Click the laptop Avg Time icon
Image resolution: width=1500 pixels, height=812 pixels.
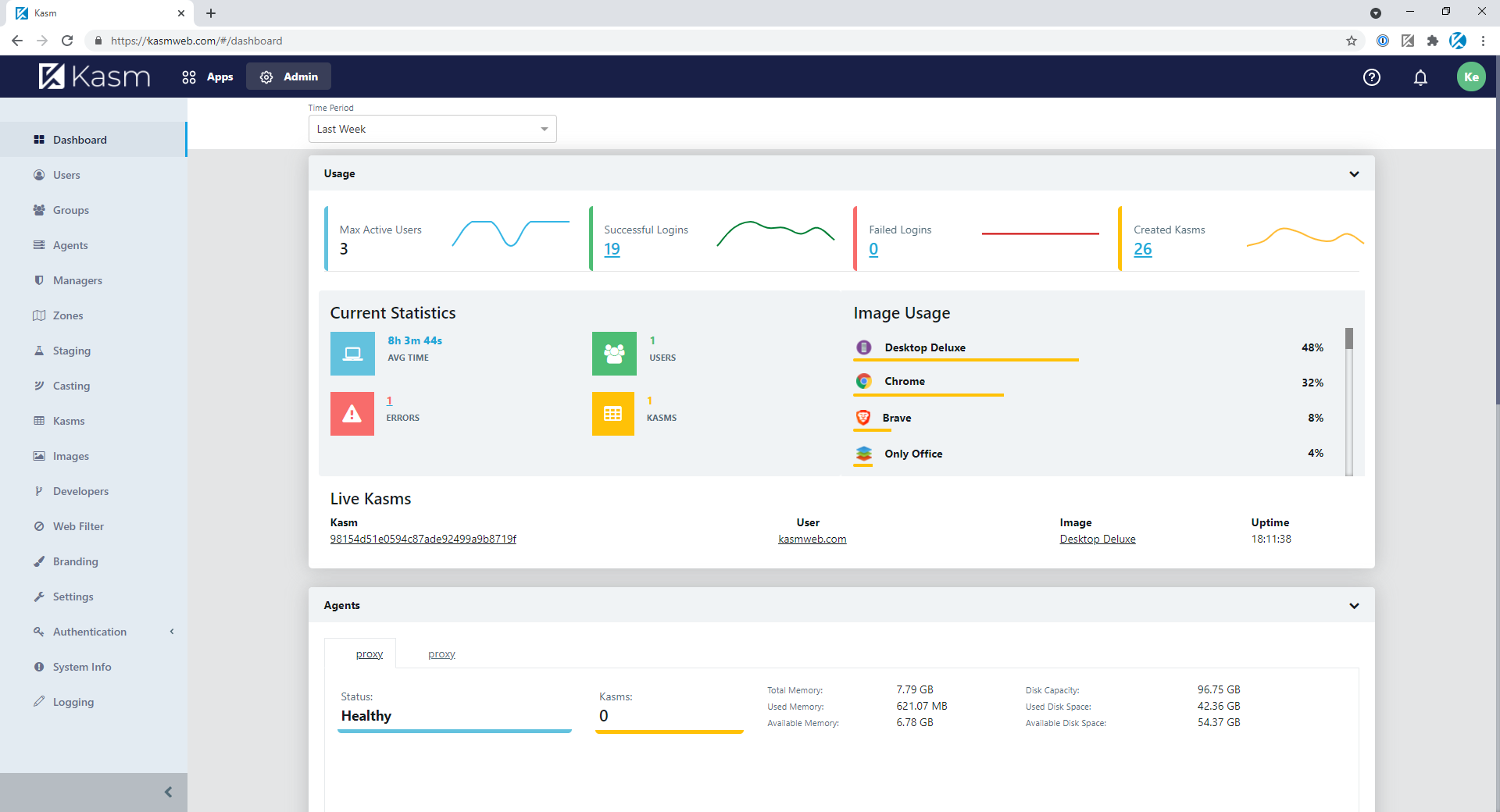(352, 354)
